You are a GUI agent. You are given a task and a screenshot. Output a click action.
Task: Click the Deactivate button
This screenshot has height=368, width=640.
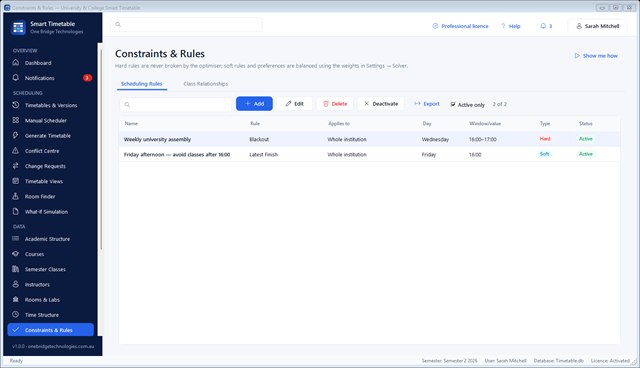click(381, 104)
